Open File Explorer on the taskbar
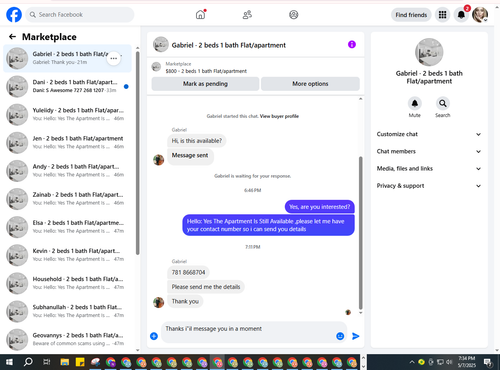 [65, 362]
